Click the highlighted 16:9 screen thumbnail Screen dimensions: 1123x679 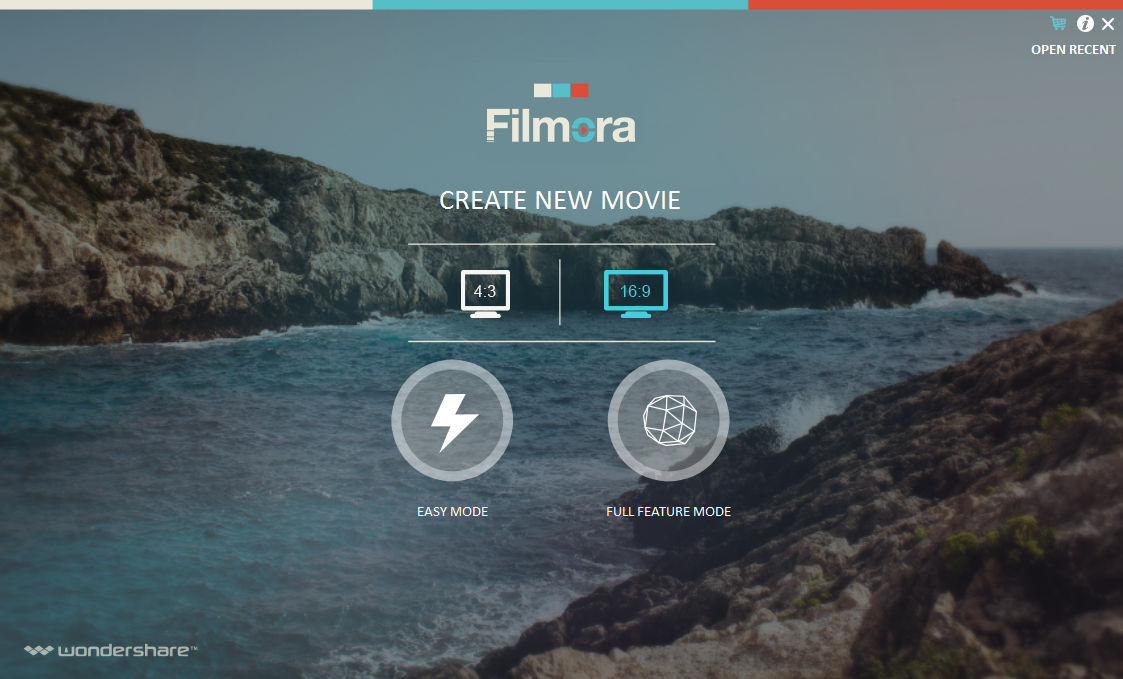[634, 292]
